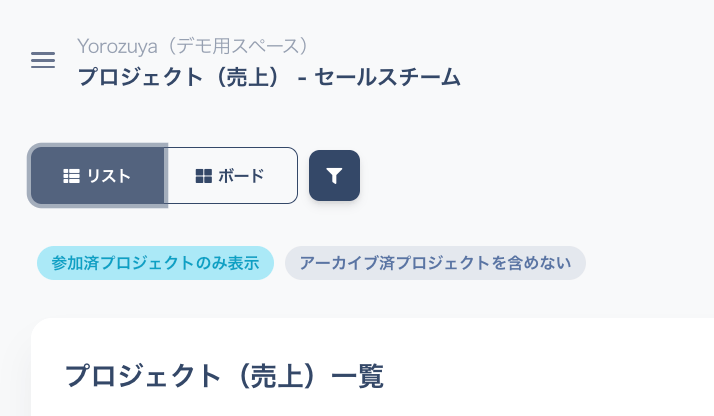
Task: Click the プロジェクト（売上） - セールスチーム page title
Action: tap(269, 77)
